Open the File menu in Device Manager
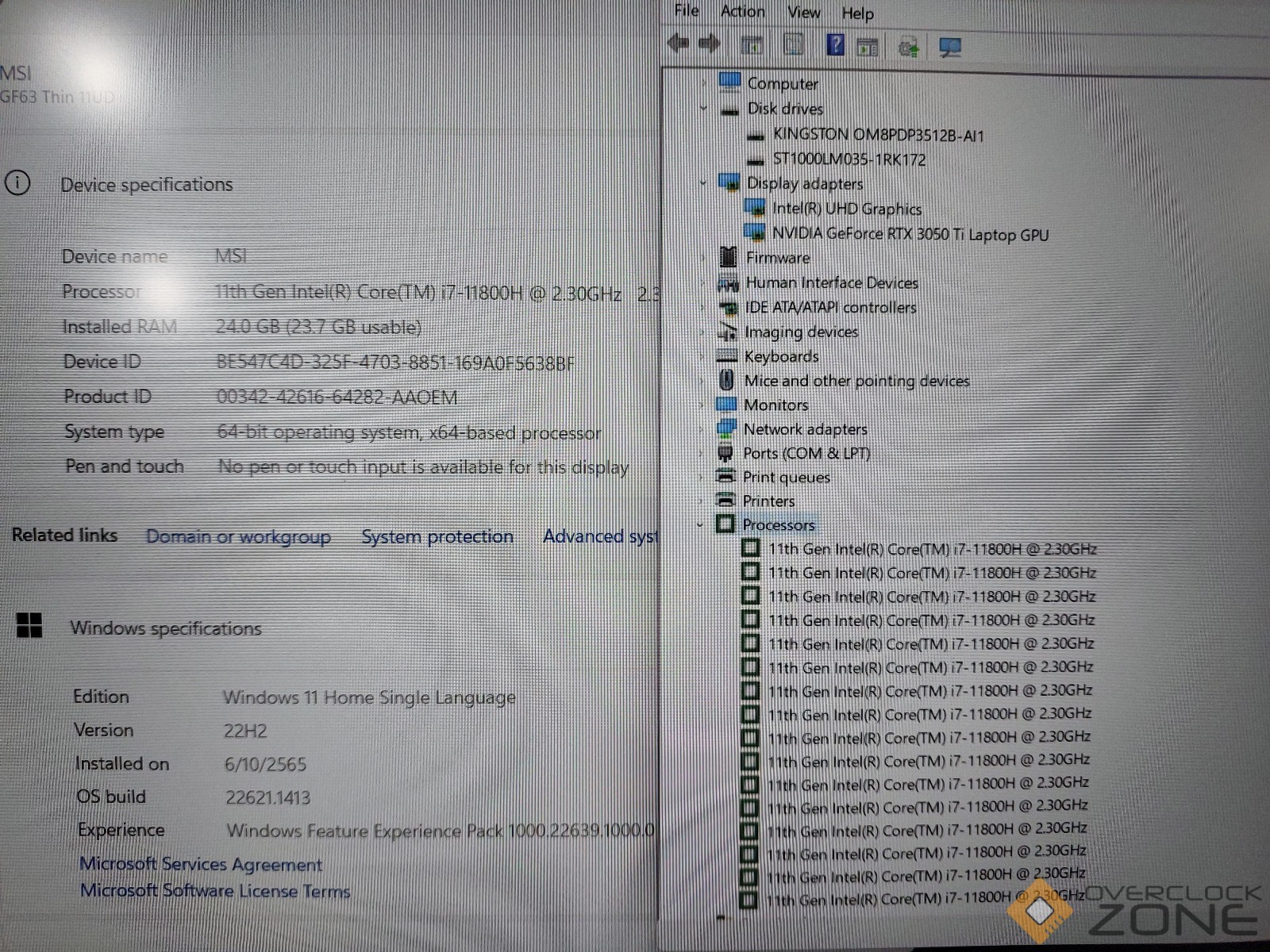 coord(687,10)
